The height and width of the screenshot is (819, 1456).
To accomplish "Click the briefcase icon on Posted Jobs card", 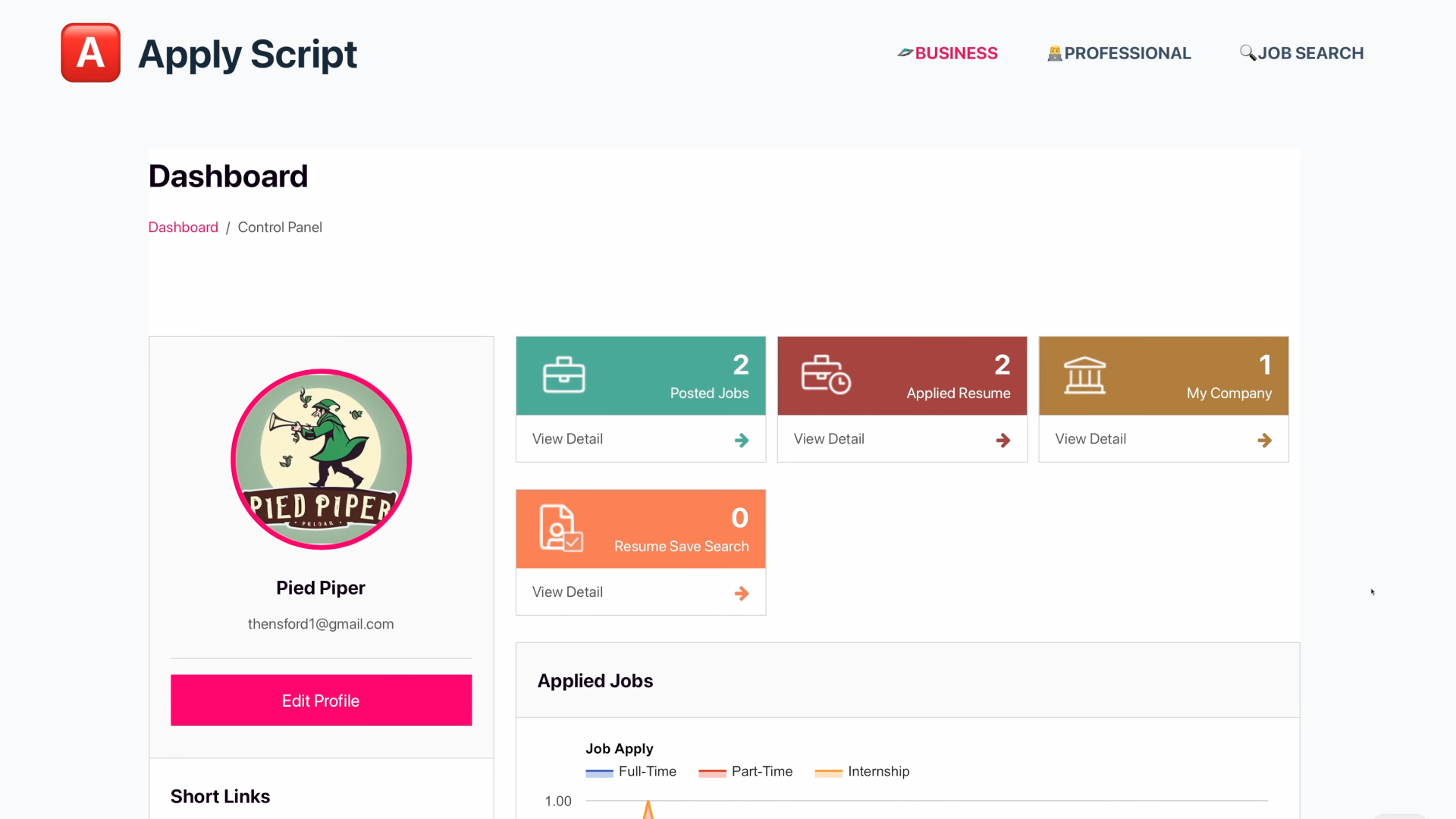I will [x=563, y=375].
